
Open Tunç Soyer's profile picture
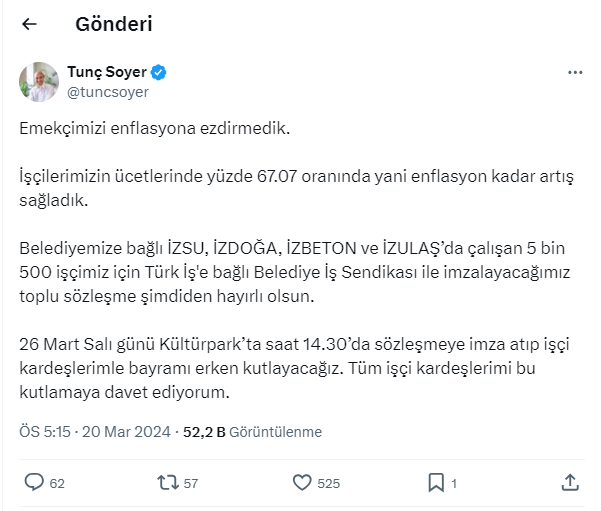click(38, 82)
